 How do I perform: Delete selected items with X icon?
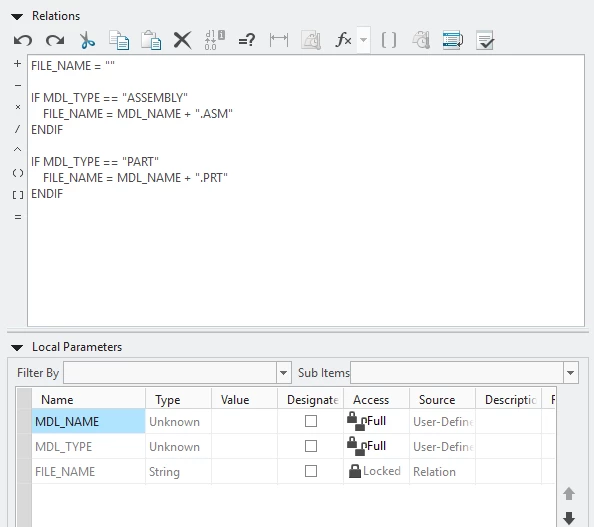[x=183, y=40]
